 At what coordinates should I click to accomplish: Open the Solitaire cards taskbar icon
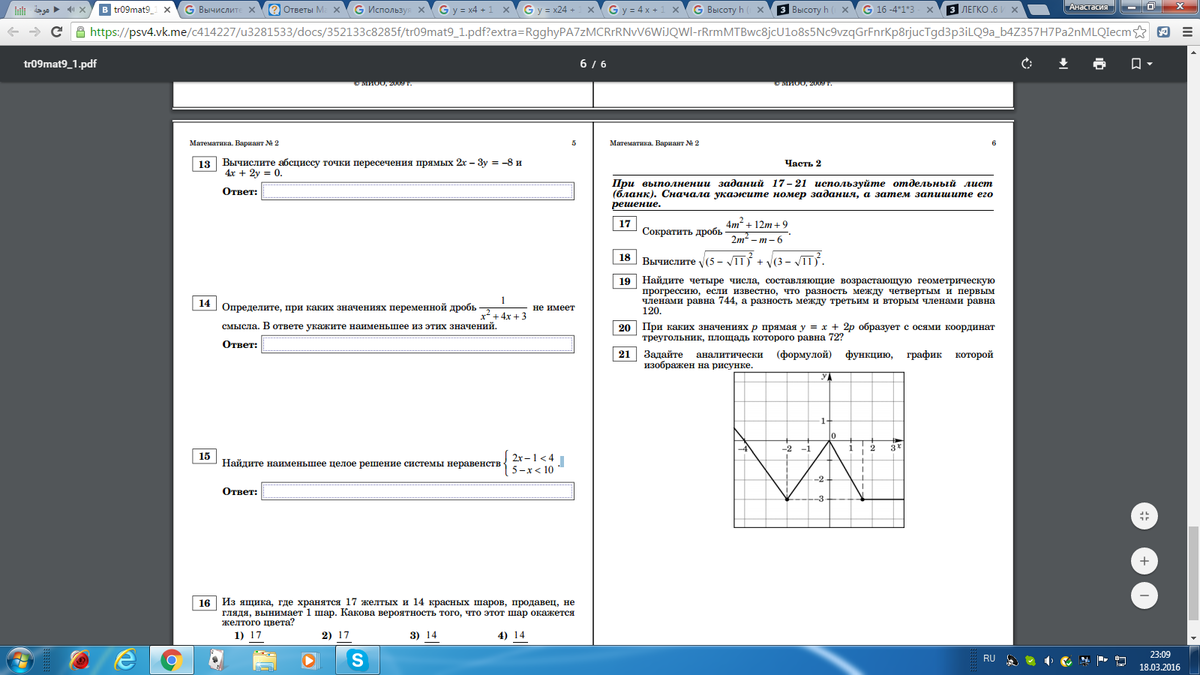pos(218,660)
